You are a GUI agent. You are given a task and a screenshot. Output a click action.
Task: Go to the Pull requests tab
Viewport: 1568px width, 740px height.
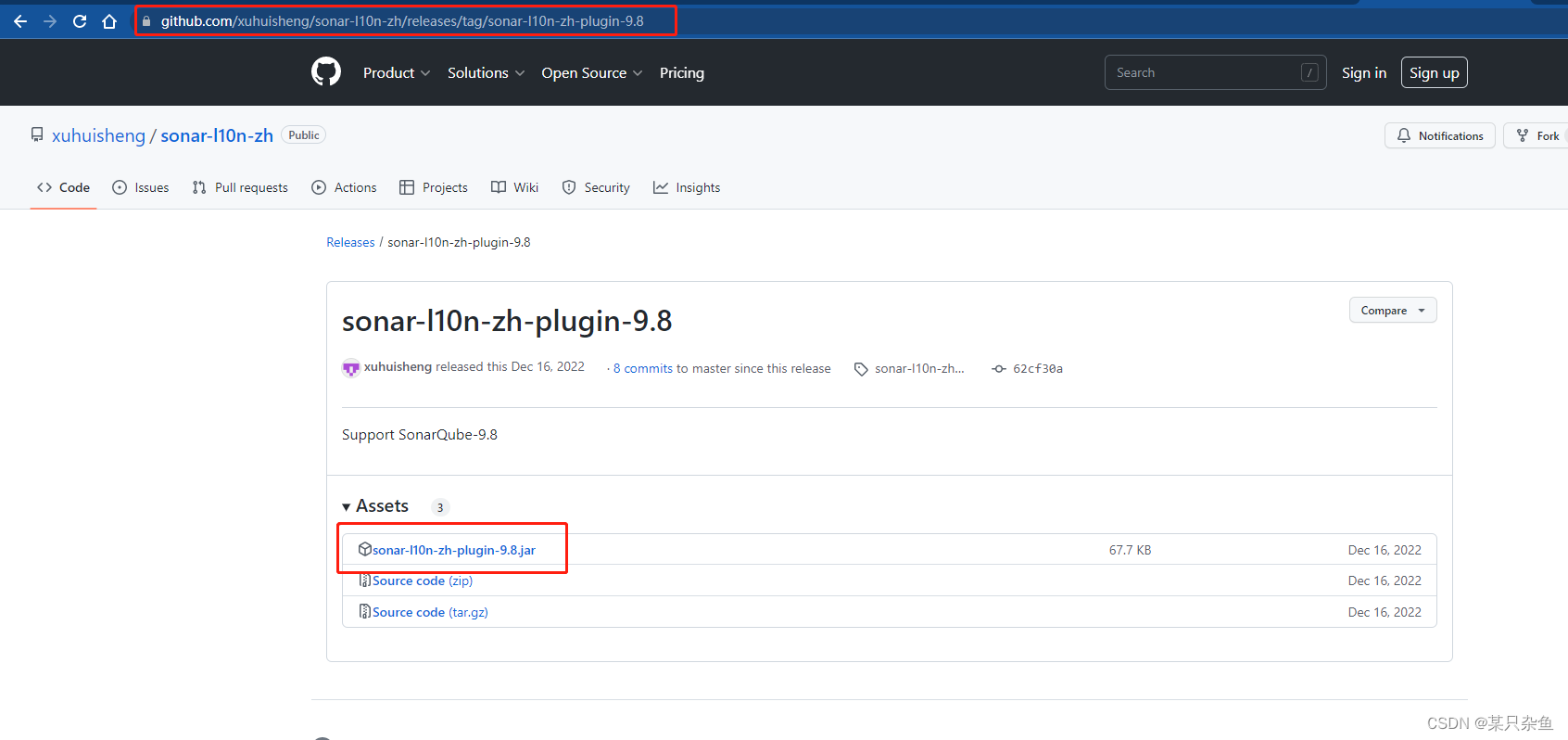[241, 187]
